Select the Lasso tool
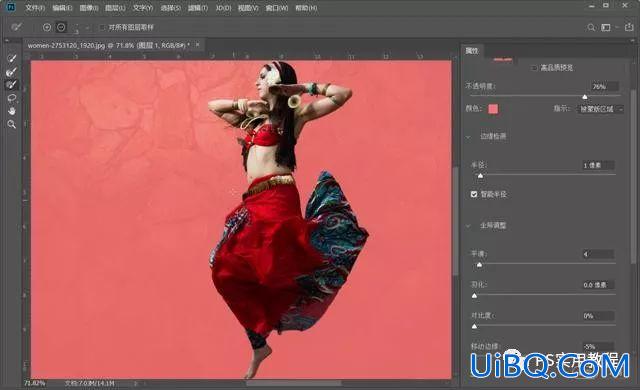Screen dimensions: 640x390 pyautogui.click(x=11, y=98)
